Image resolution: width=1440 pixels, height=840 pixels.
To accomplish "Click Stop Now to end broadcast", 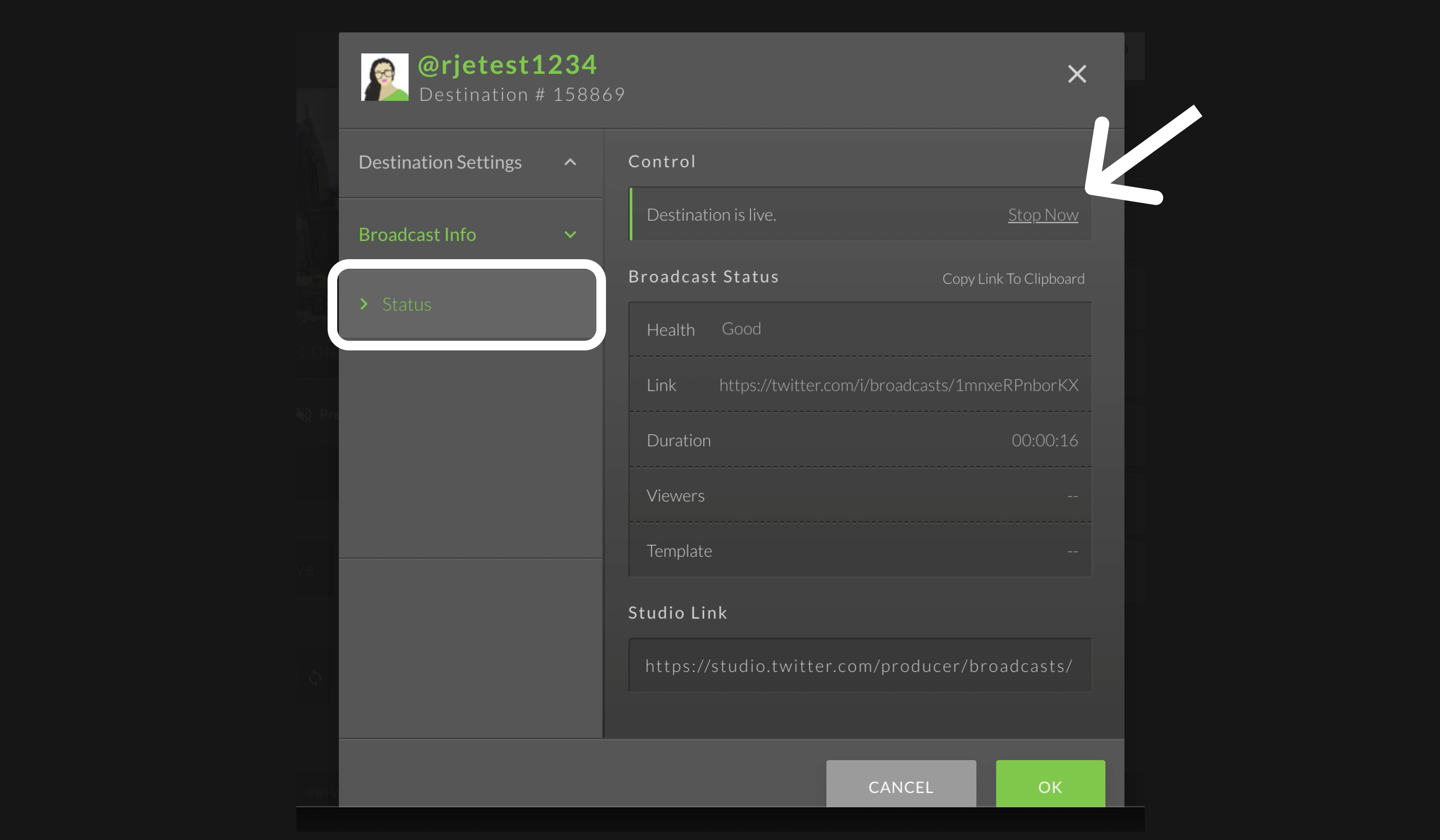I will point(1043,215).
